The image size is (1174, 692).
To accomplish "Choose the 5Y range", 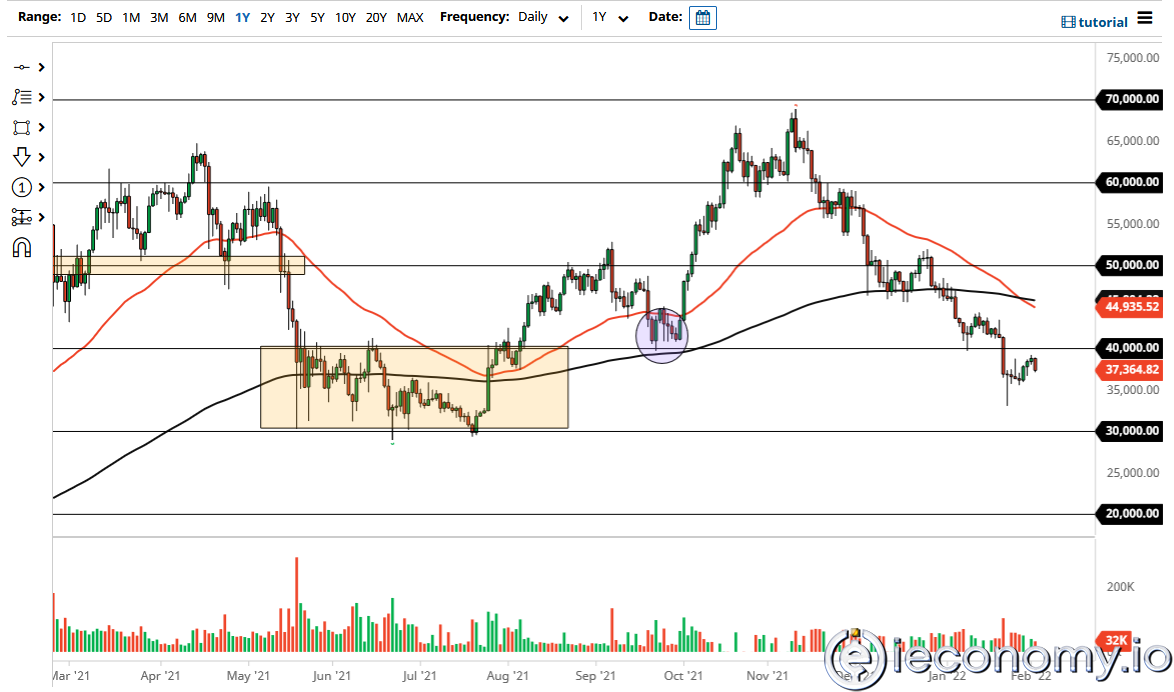I will point(317,18).
